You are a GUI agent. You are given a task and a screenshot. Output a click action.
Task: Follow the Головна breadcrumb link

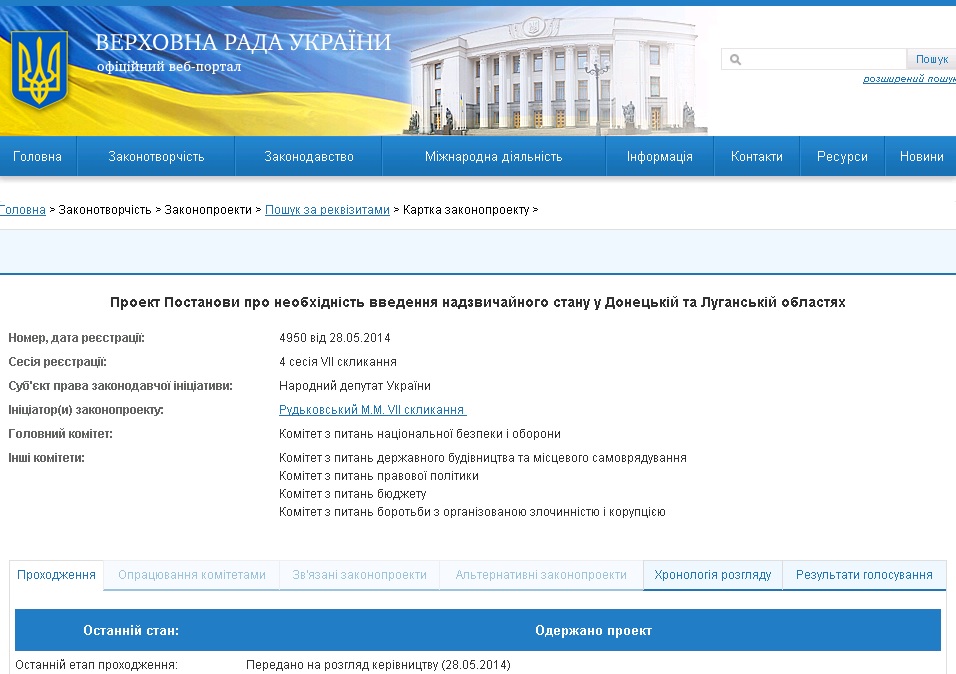23,210
